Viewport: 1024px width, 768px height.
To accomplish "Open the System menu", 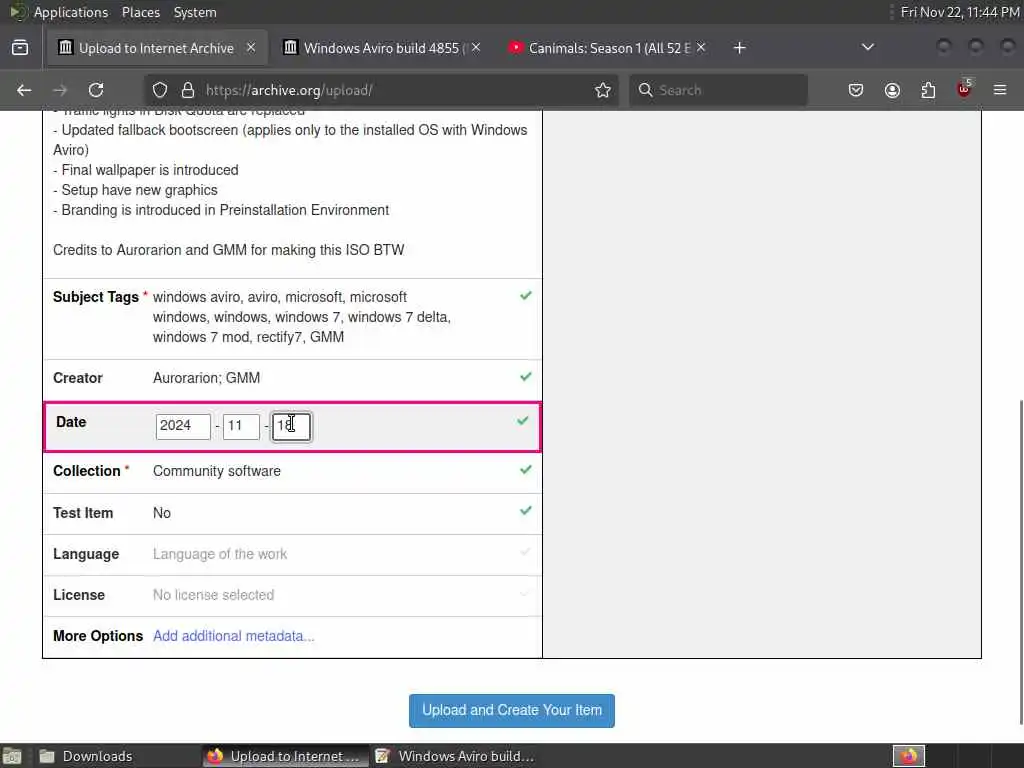I will (x=195, y=12).
